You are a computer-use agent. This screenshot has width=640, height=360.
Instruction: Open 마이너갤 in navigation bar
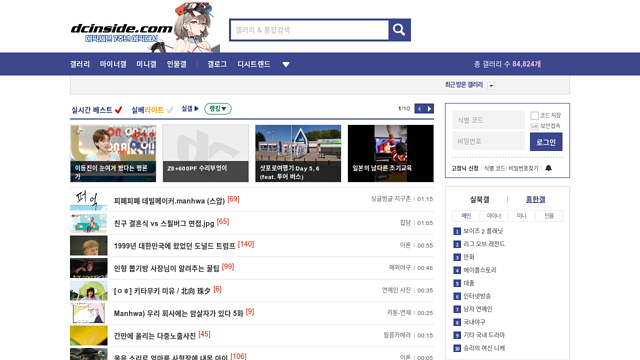click(113, 64)
